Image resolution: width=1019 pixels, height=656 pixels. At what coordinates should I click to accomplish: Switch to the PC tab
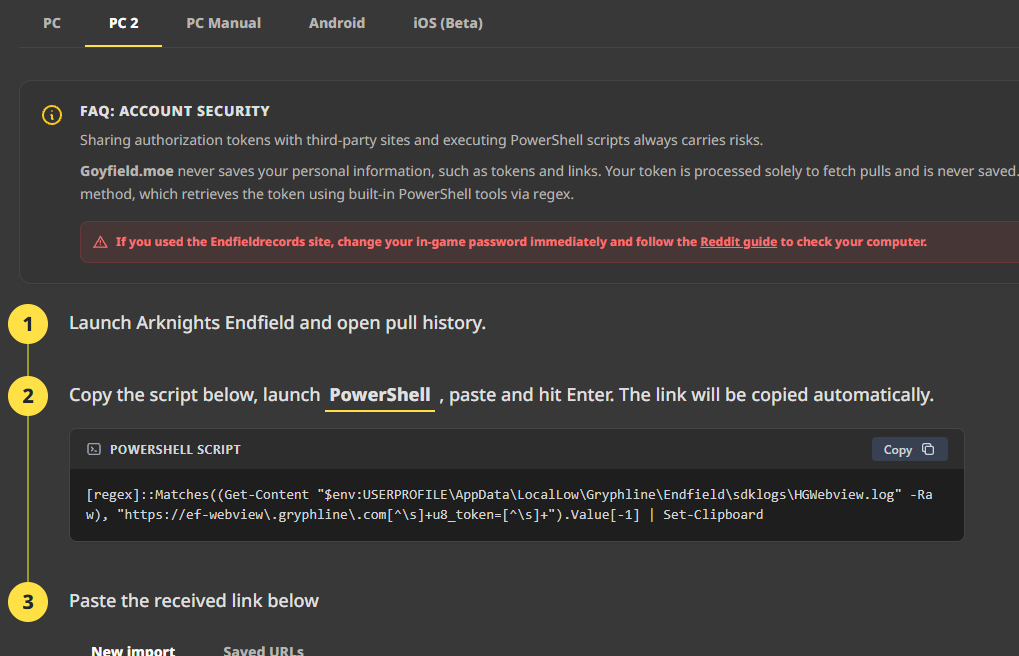pos(52,23)
